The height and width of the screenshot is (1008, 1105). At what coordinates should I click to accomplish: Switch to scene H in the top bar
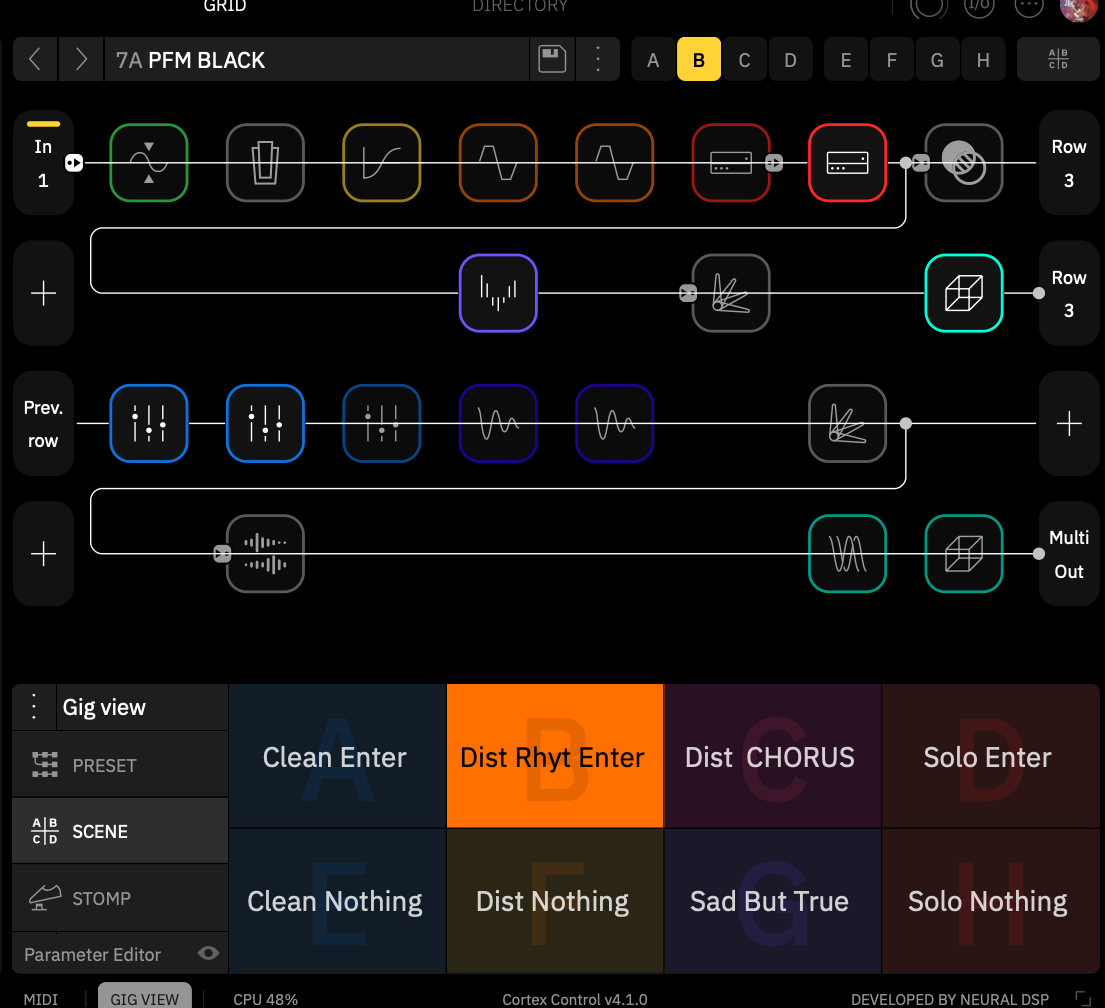tap(983, 60)
